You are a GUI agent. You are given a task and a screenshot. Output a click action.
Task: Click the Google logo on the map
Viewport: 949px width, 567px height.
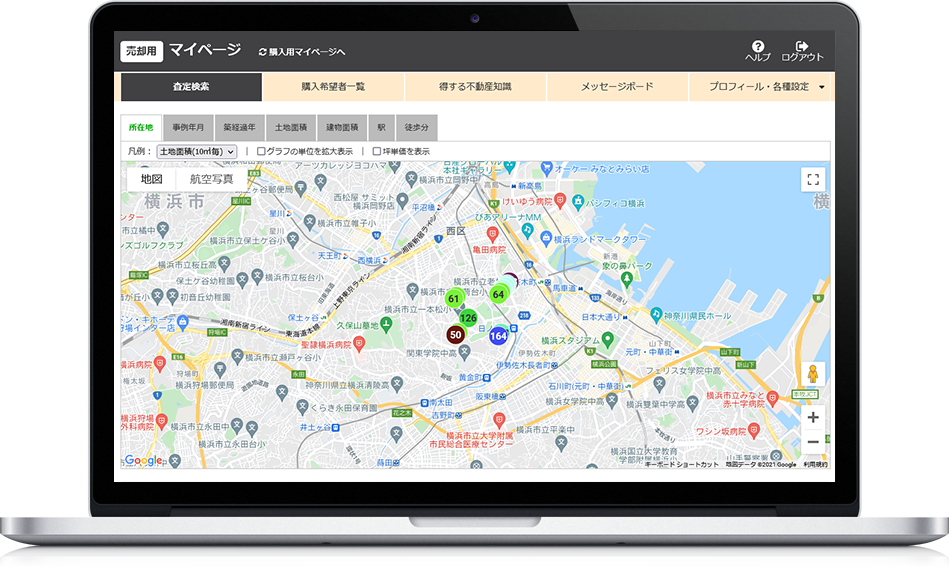click(x=143, y=460)
